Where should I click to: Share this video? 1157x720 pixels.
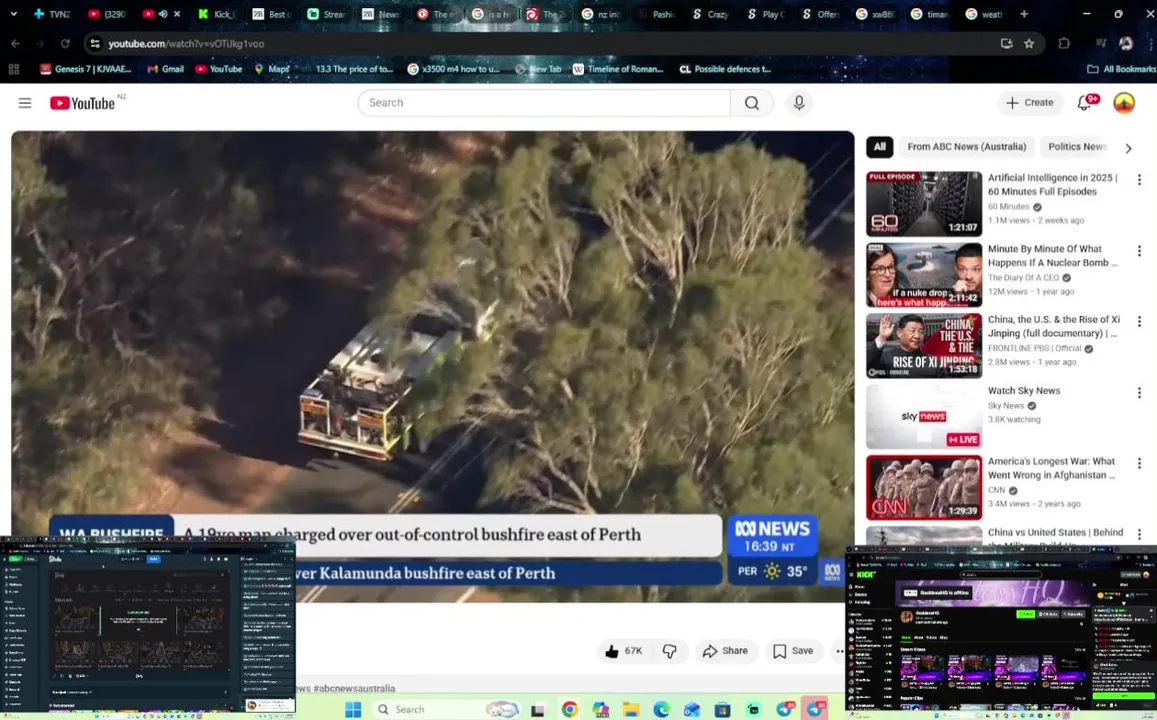point(725,651)
